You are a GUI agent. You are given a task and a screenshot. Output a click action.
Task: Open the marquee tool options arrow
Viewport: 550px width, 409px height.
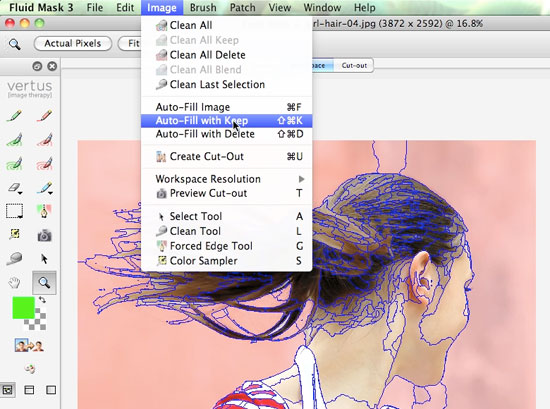pyautogui.click(x=20, y=217)
